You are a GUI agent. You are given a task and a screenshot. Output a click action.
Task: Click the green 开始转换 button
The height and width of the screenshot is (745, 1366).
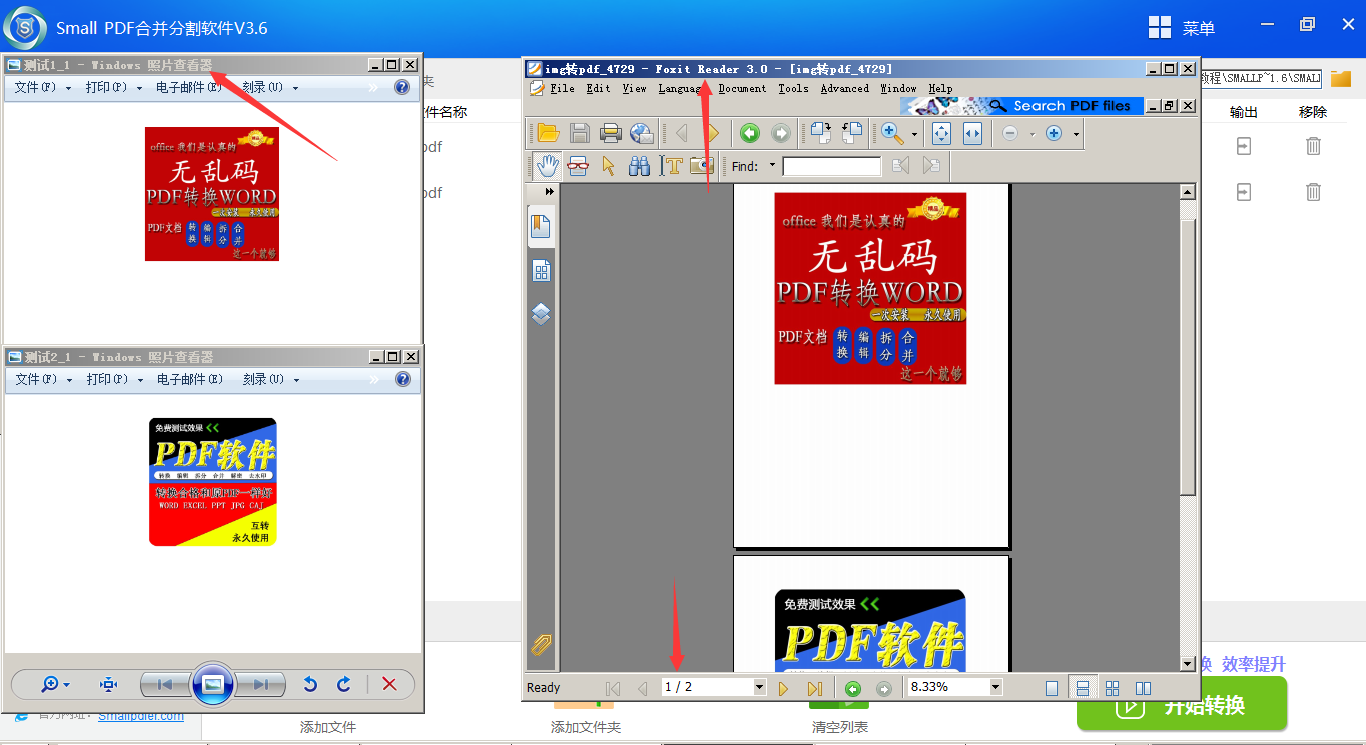point(1181,704)
